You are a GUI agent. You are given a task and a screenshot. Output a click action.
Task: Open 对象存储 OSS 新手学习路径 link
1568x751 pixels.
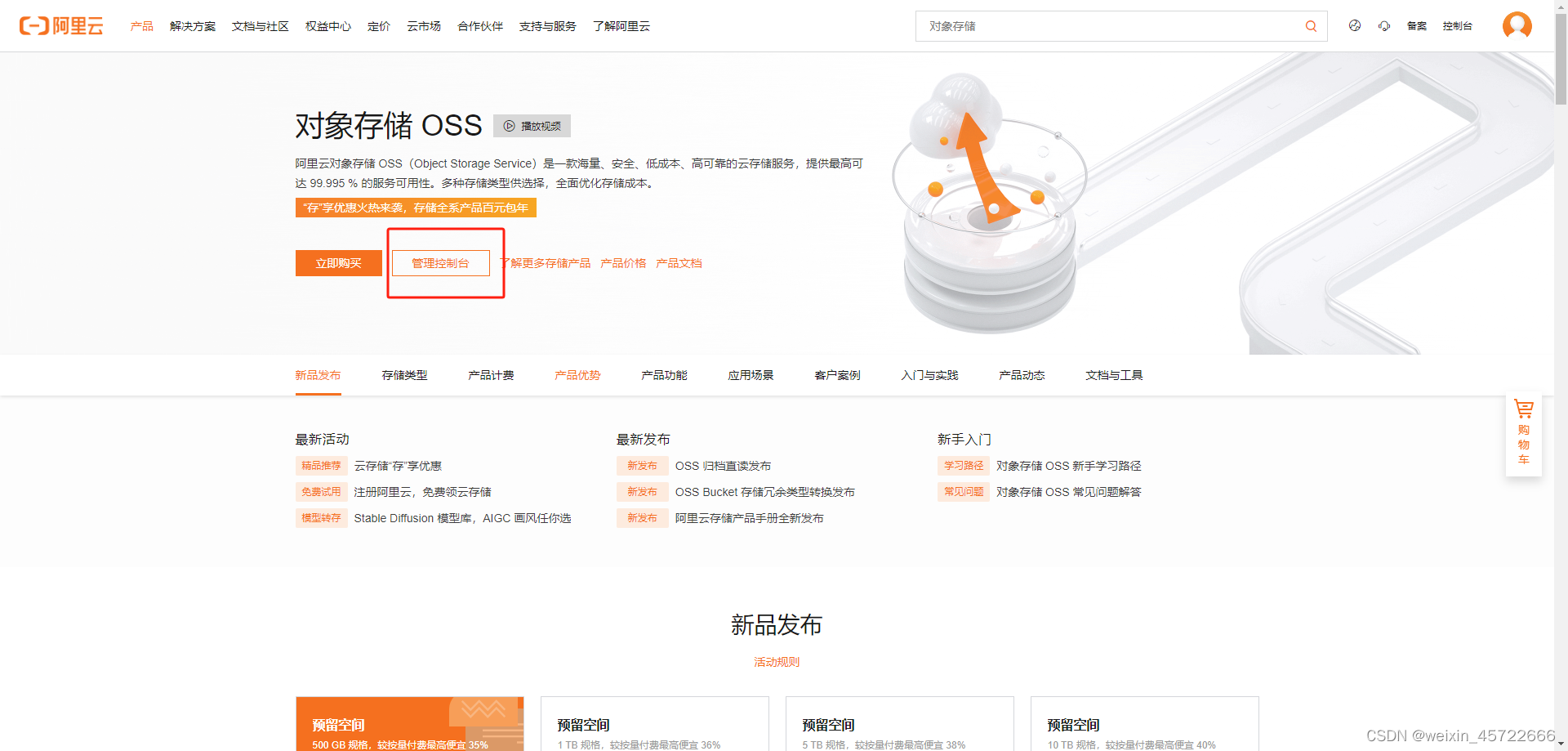(x=1069, y=466)
